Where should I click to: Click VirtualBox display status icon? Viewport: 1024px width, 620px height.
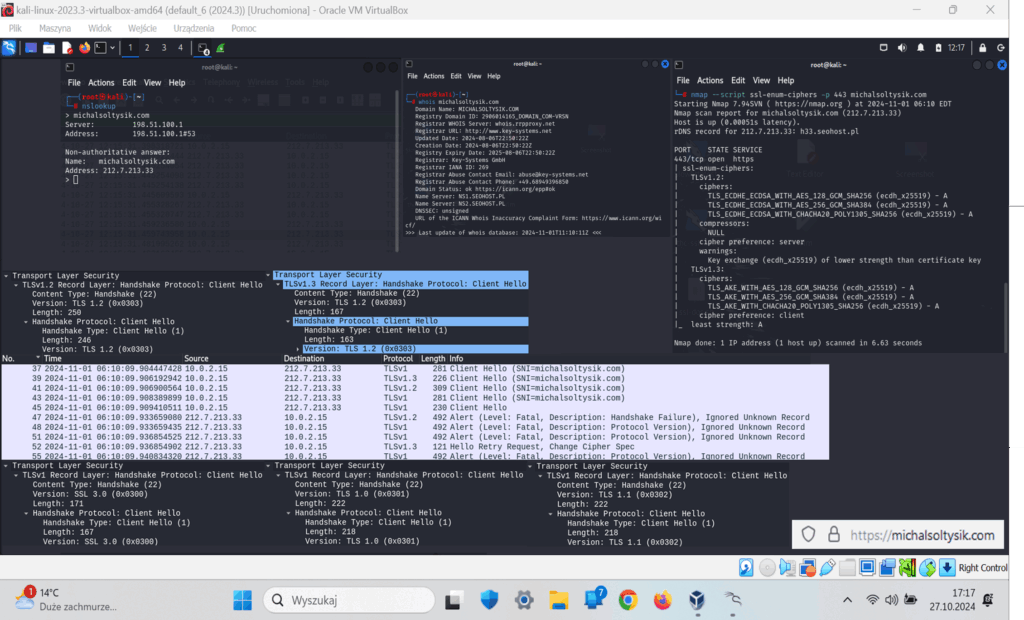point(867,568)
